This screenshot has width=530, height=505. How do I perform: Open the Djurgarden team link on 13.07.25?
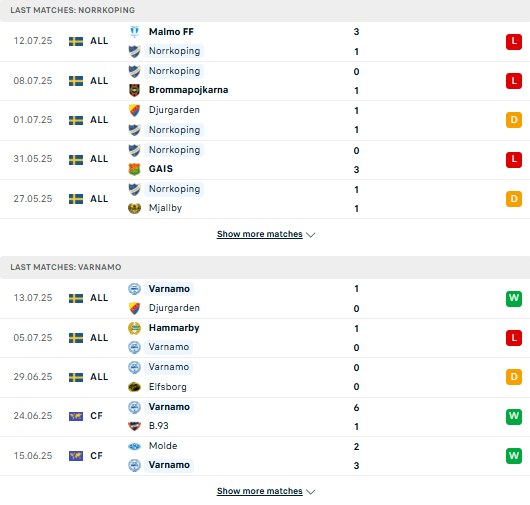[174, 308]
